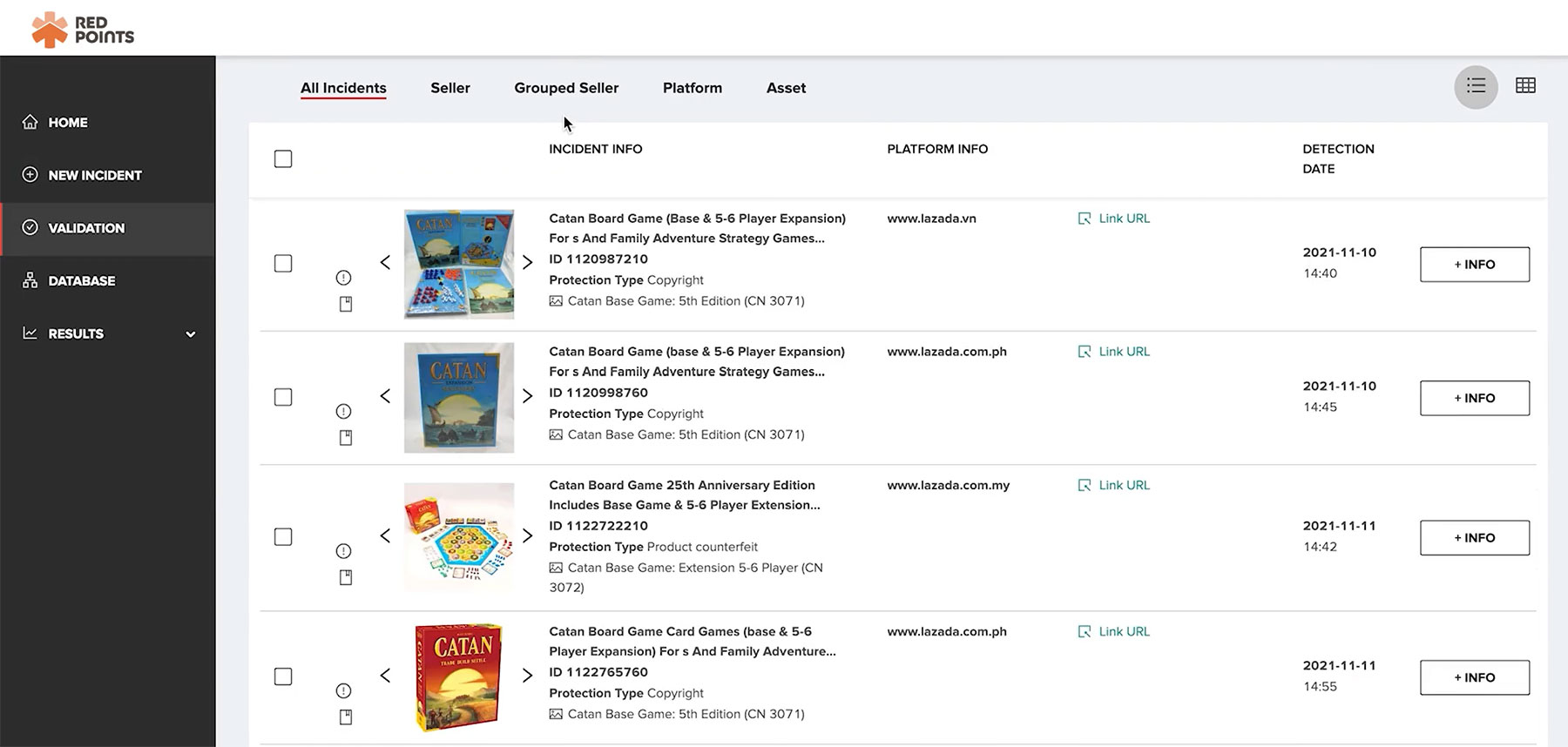Click note icon for incident 1122765760
The image size is (1568, 747).
pos(346,717)
